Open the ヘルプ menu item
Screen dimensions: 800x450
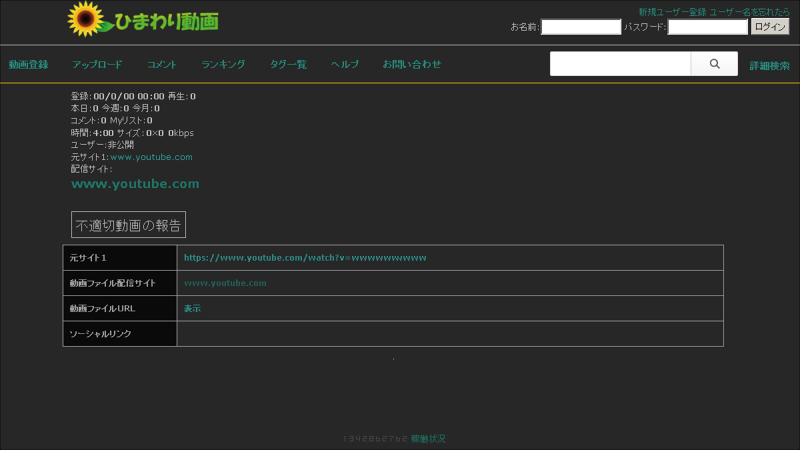click(x=345, y=64)
